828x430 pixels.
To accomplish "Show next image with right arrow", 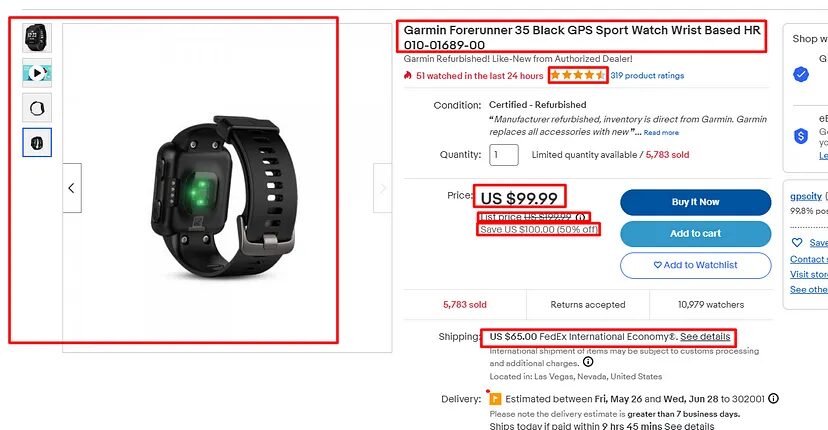I will (x=382, y=188).
